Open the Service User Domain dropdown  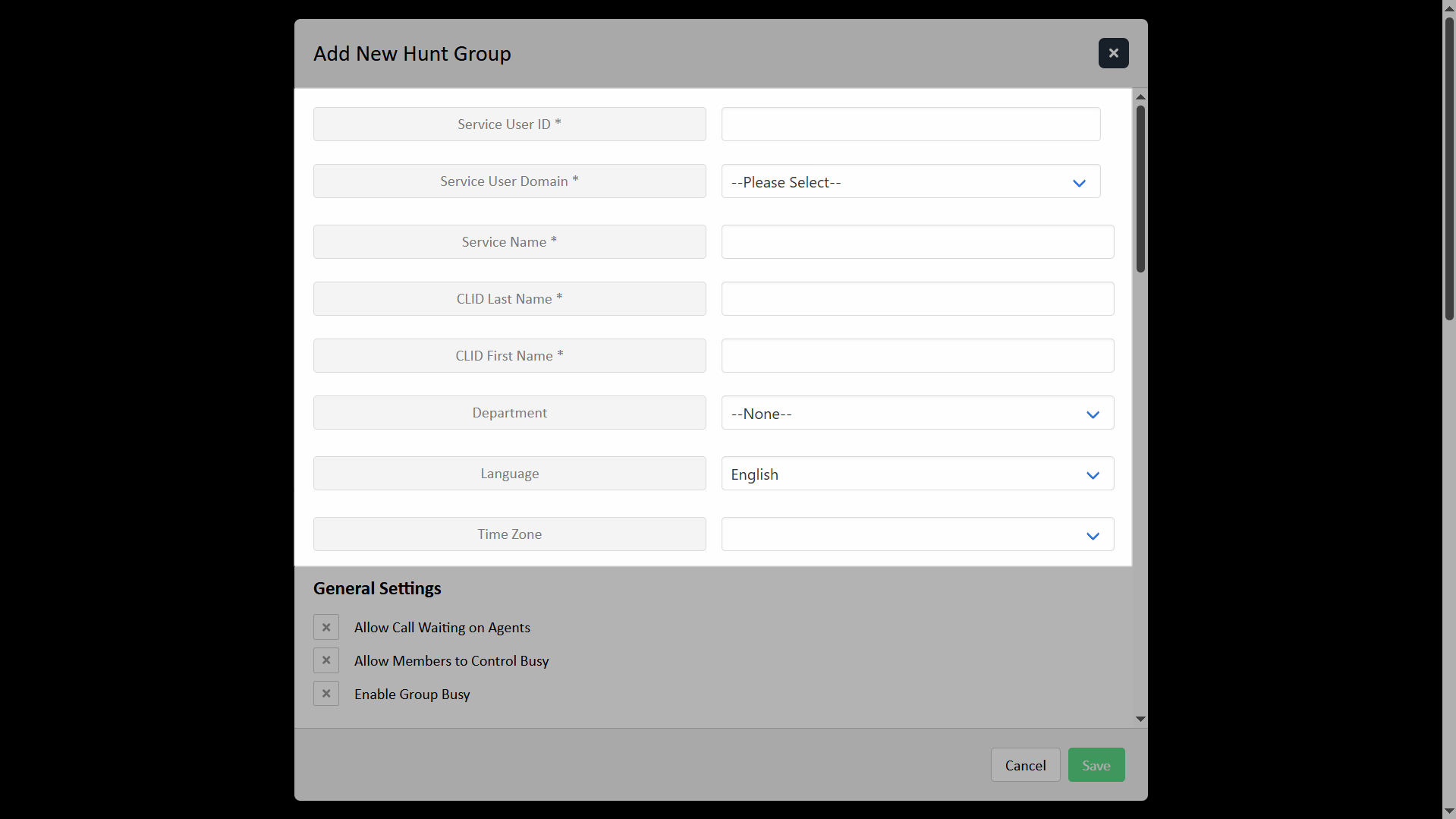tap(910, 182)
